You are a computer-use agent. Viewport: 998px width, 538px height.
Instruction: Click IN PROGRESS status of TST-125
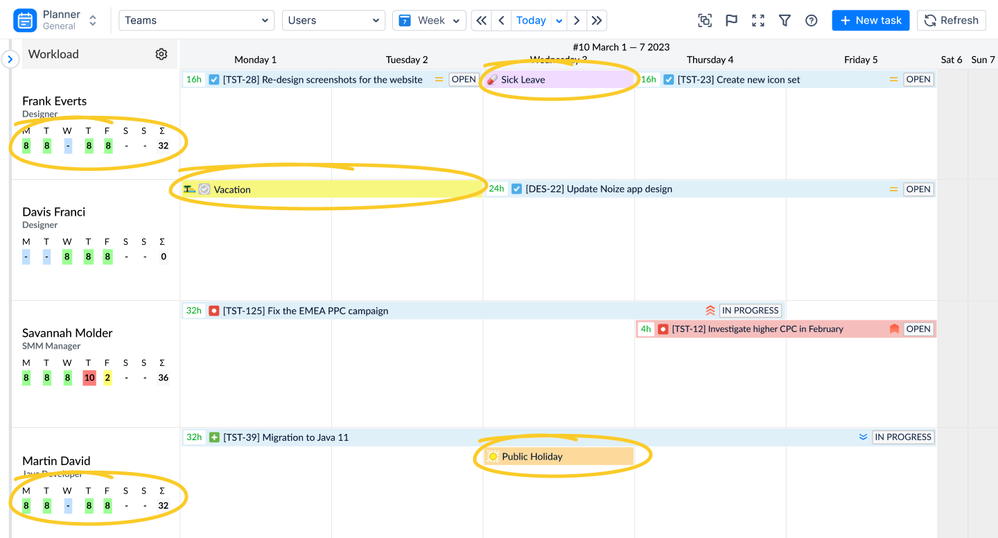750,311
